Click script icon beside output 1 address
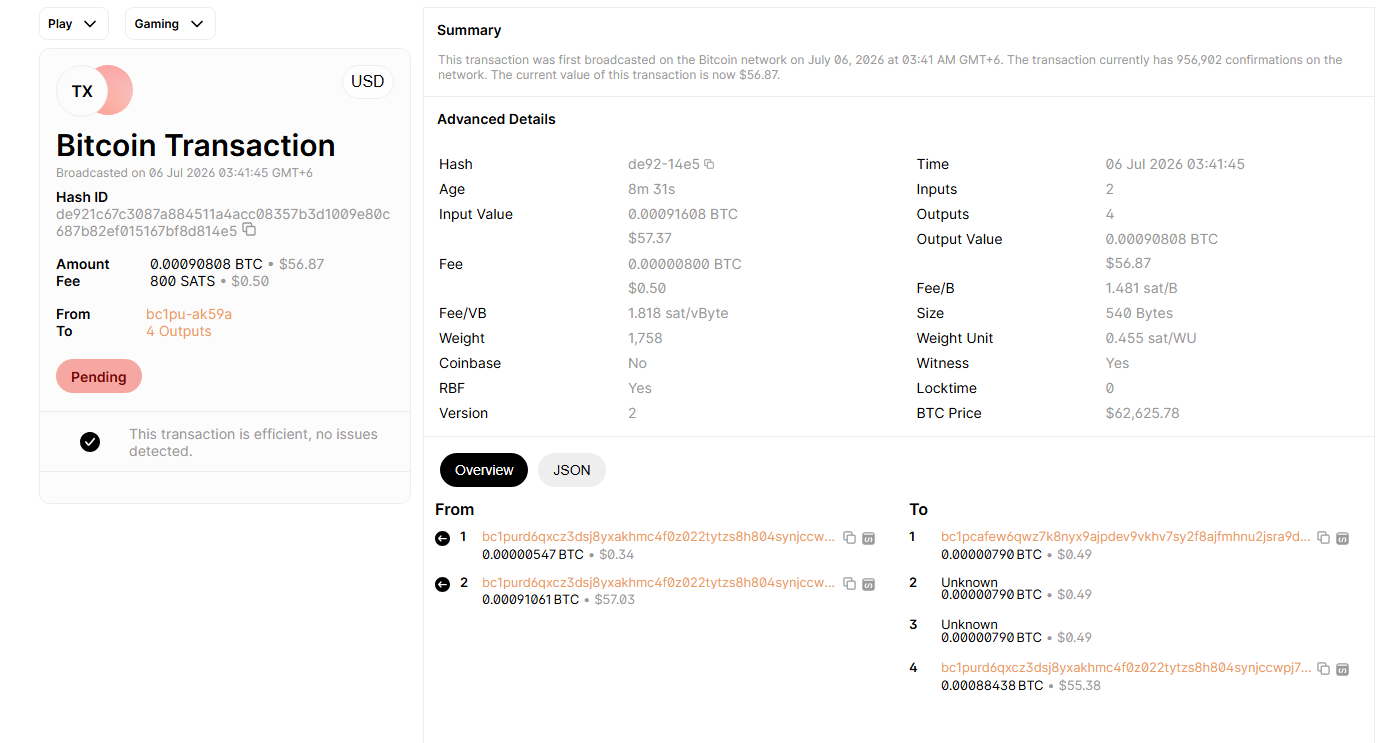 pos(1342,538)
